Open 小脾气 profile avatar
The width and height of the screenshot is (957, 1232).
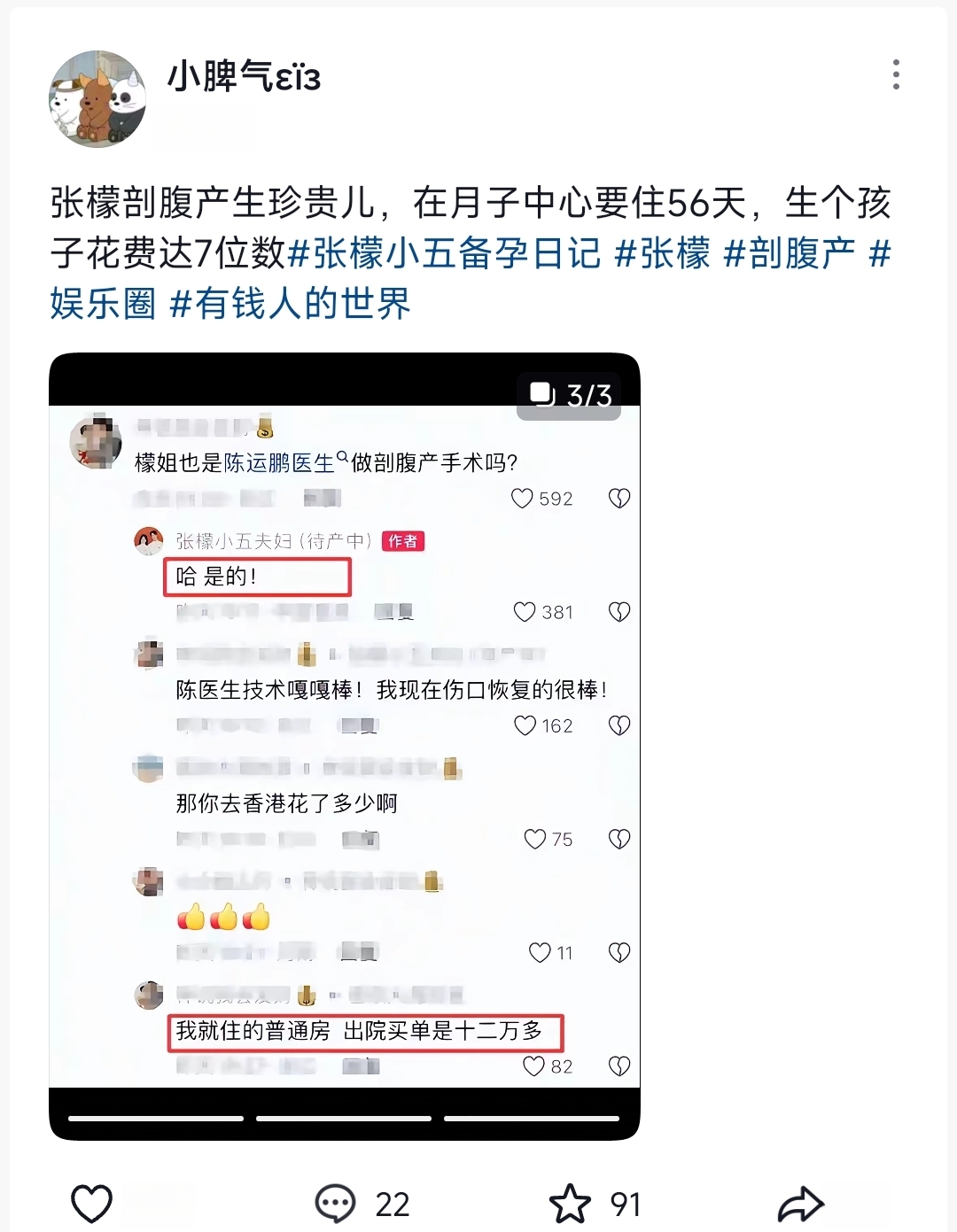click(x=97, y=98)
